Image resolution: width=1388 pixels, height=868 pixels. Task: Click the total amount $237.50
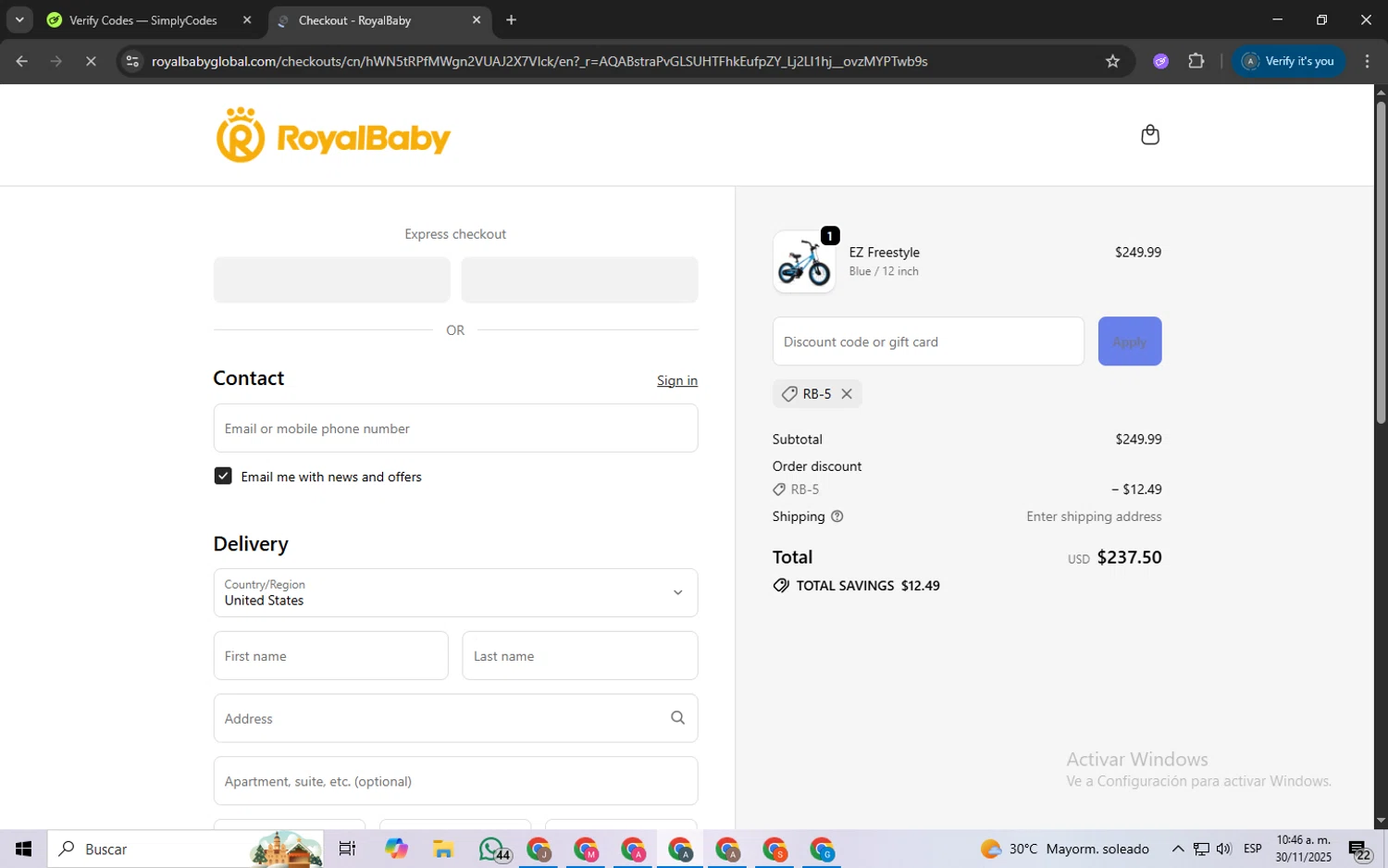[x=1129, y=557]
